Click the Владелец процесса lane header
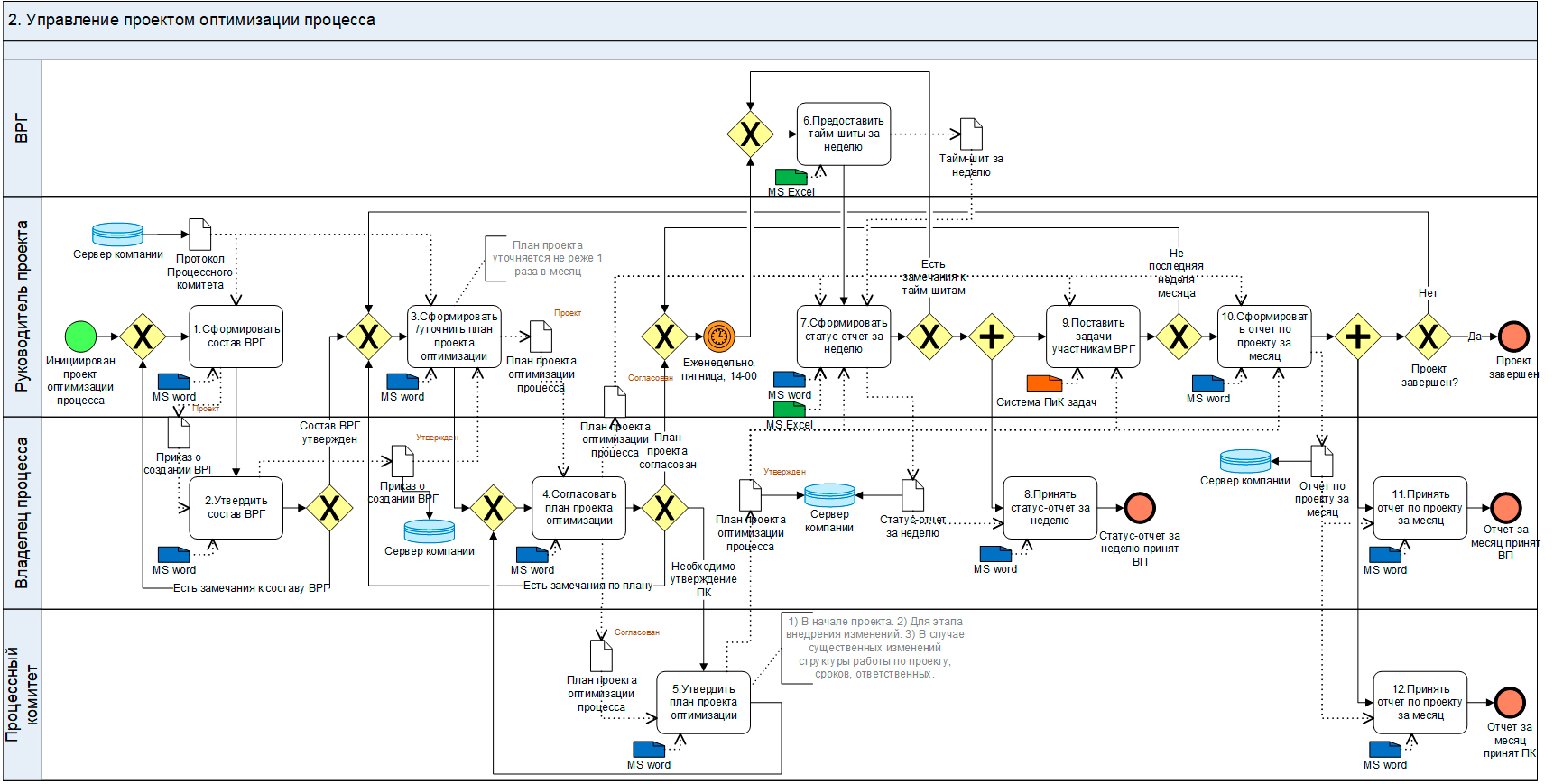The image size is (1563, 784). tap(23, 512)
